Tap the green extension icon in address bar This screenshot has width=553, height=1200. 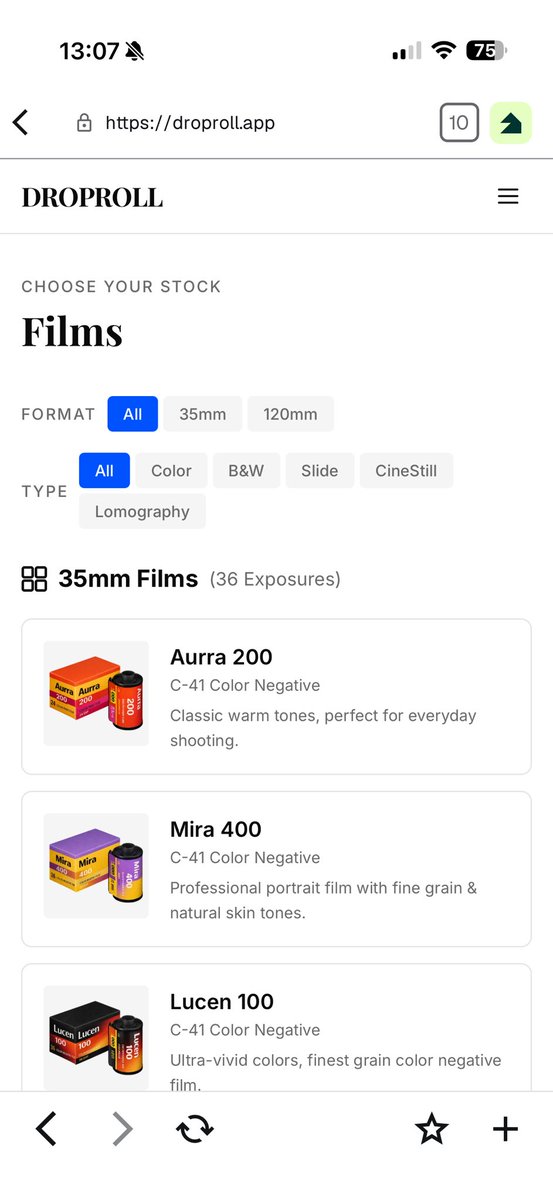click(x=510, y=123)
